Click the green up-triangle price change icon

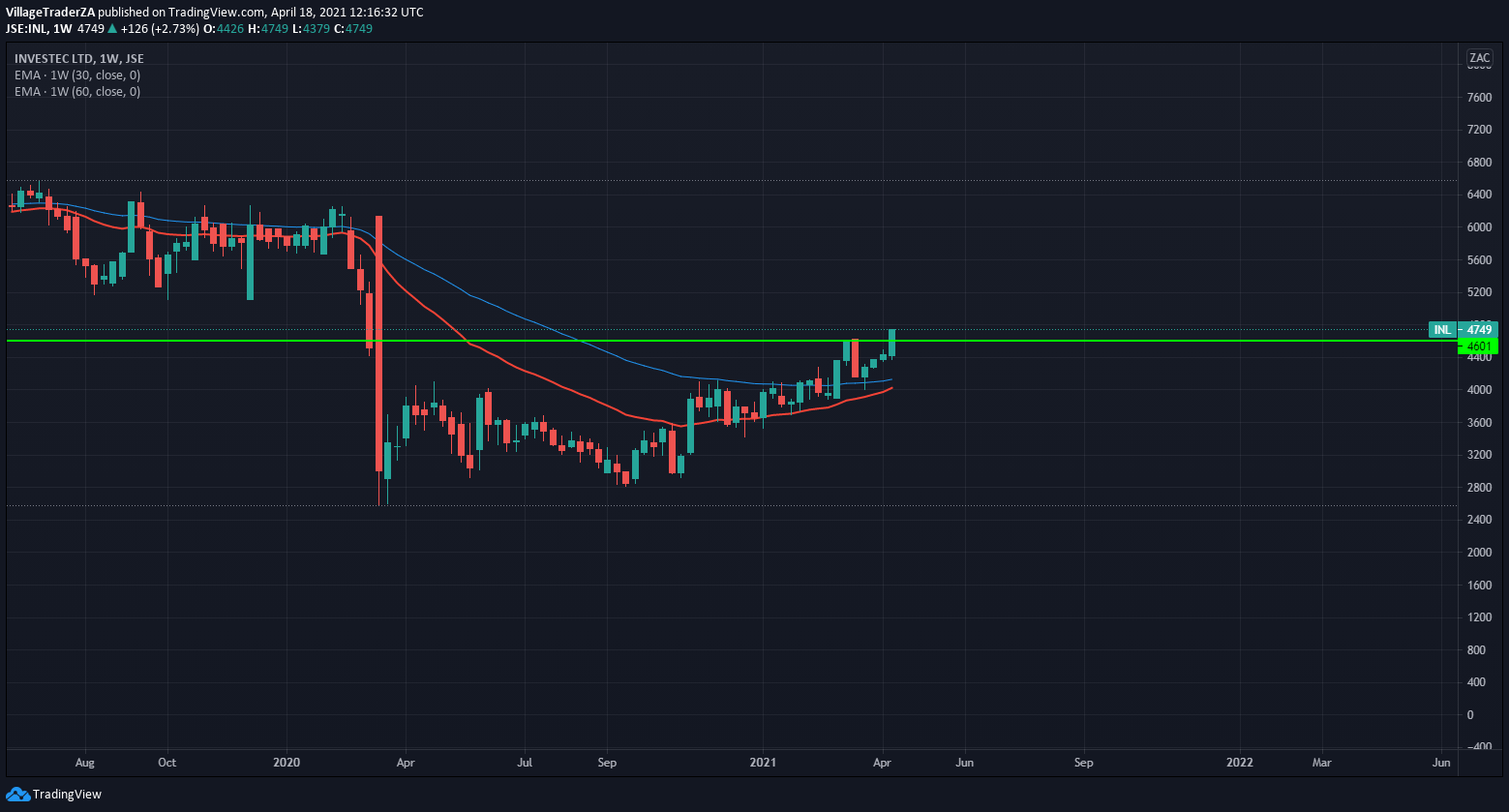[112, 29]
